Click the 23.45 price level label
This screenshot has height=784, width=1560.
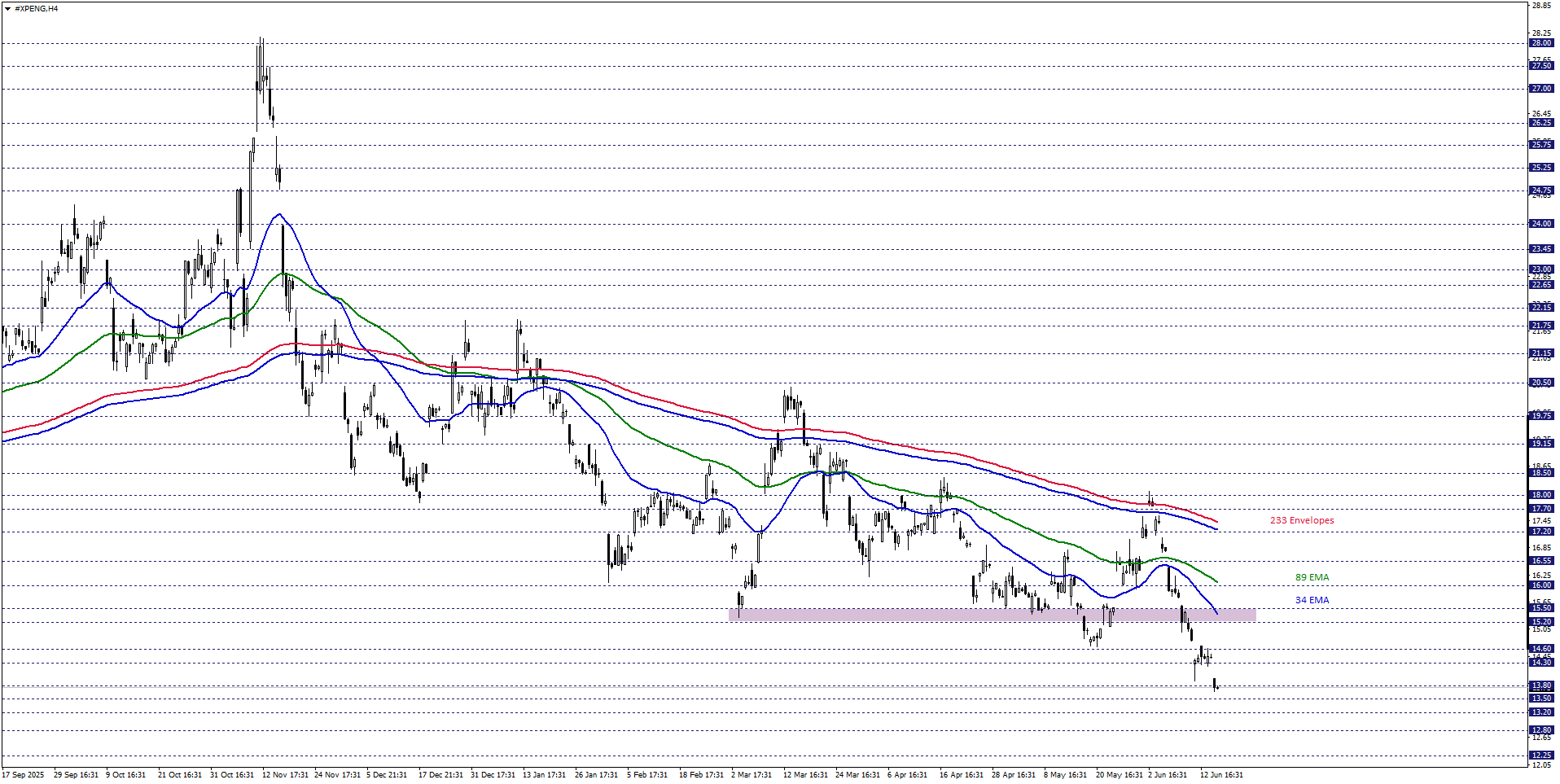click(1541, 249)
